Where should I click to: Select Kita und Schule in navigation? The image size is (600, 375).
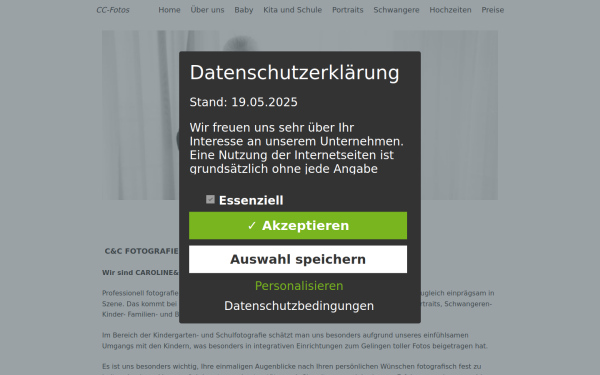pos(292,10)
